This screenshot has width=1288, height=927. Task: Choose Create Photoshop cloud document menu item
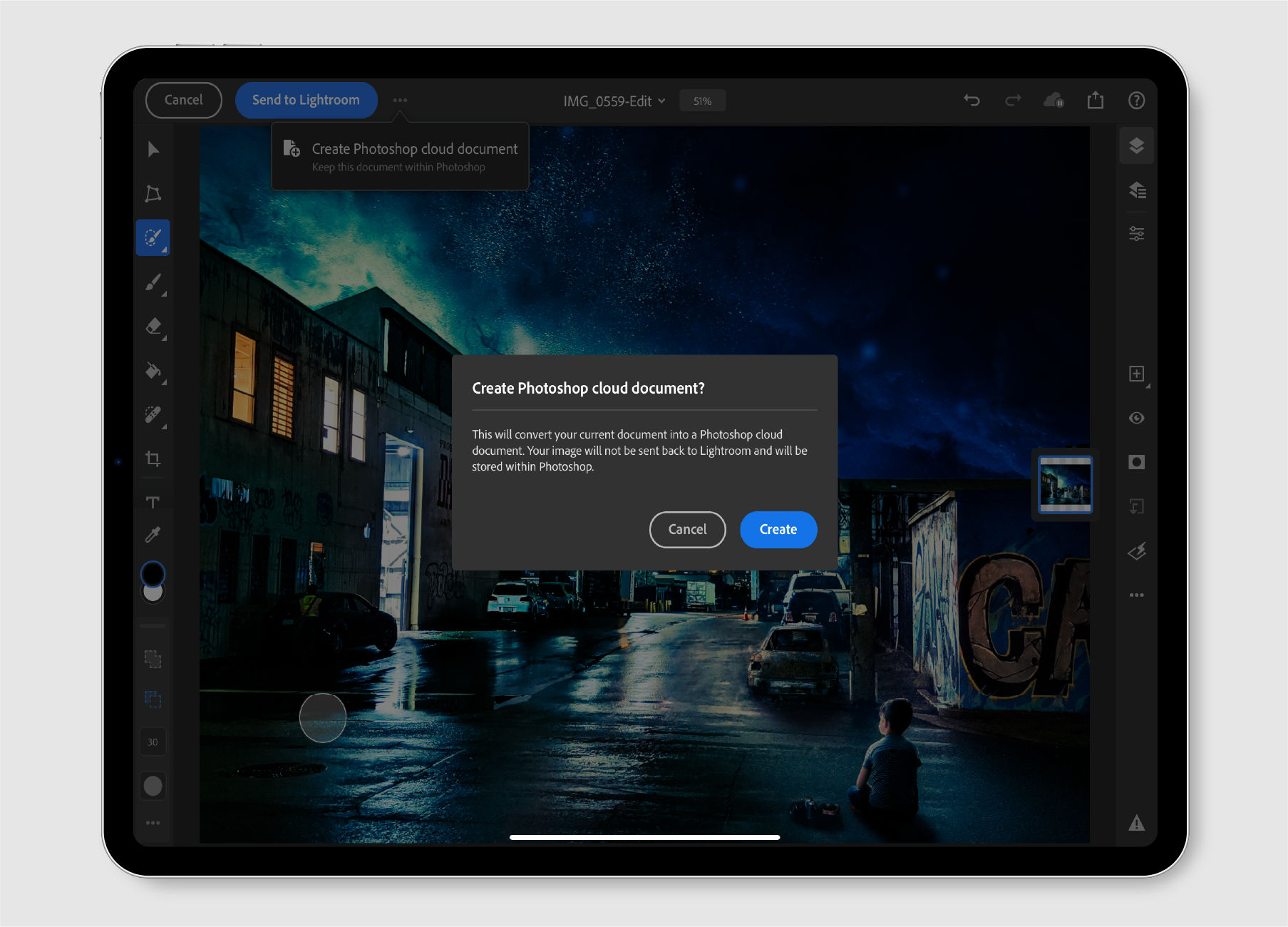400,156
